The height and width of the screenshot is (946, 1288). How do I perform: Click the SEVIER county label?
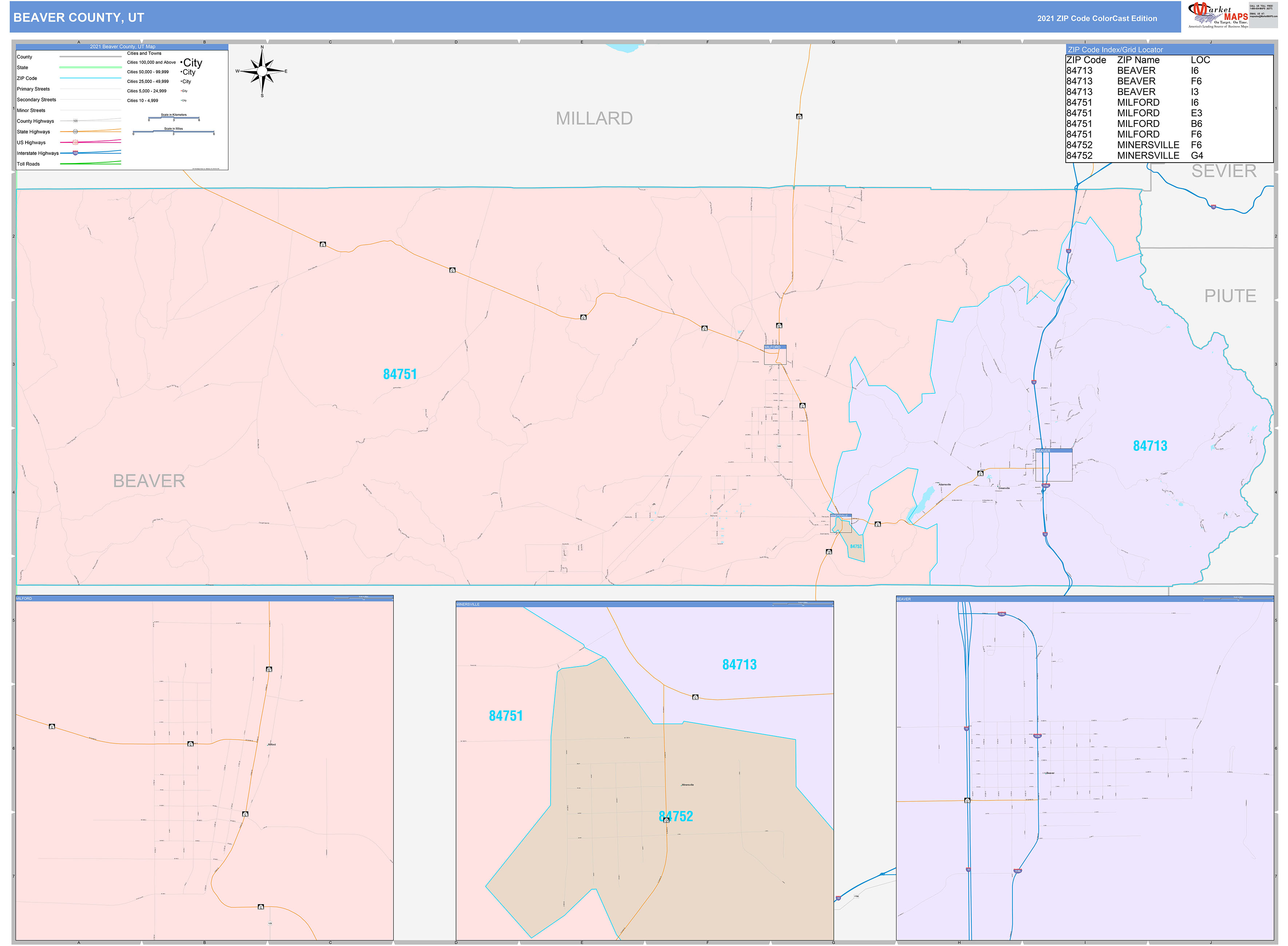pyautogui.click(x=1224, y=171)
